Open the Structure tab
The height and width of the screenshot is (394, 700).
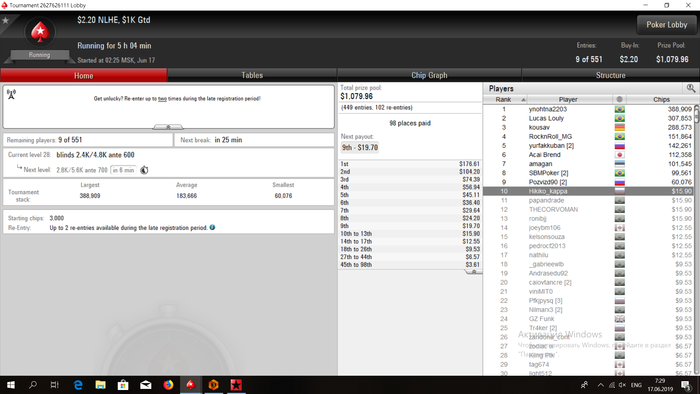point(610,75)
